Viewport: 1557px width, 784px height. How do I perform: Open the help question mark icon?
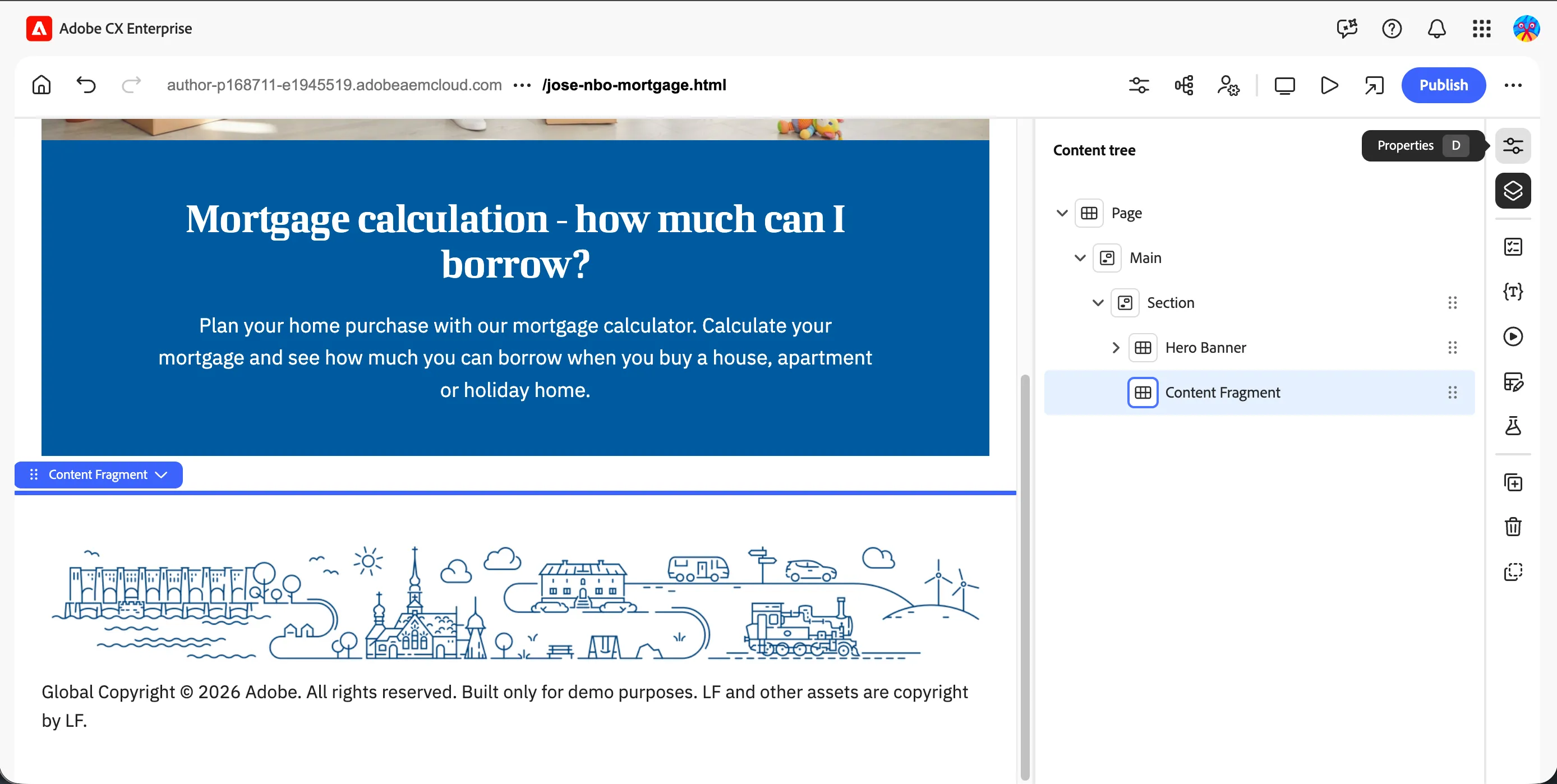point(1392,29)
